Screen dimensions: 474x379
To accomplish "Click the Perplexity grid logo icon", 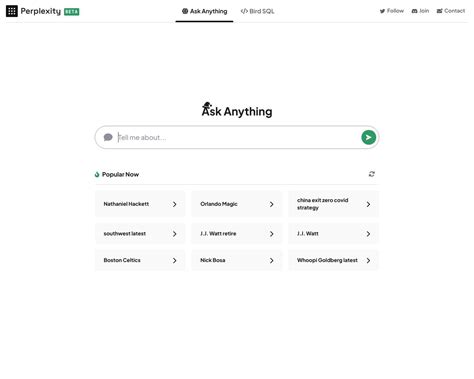I will click(12, 11).
